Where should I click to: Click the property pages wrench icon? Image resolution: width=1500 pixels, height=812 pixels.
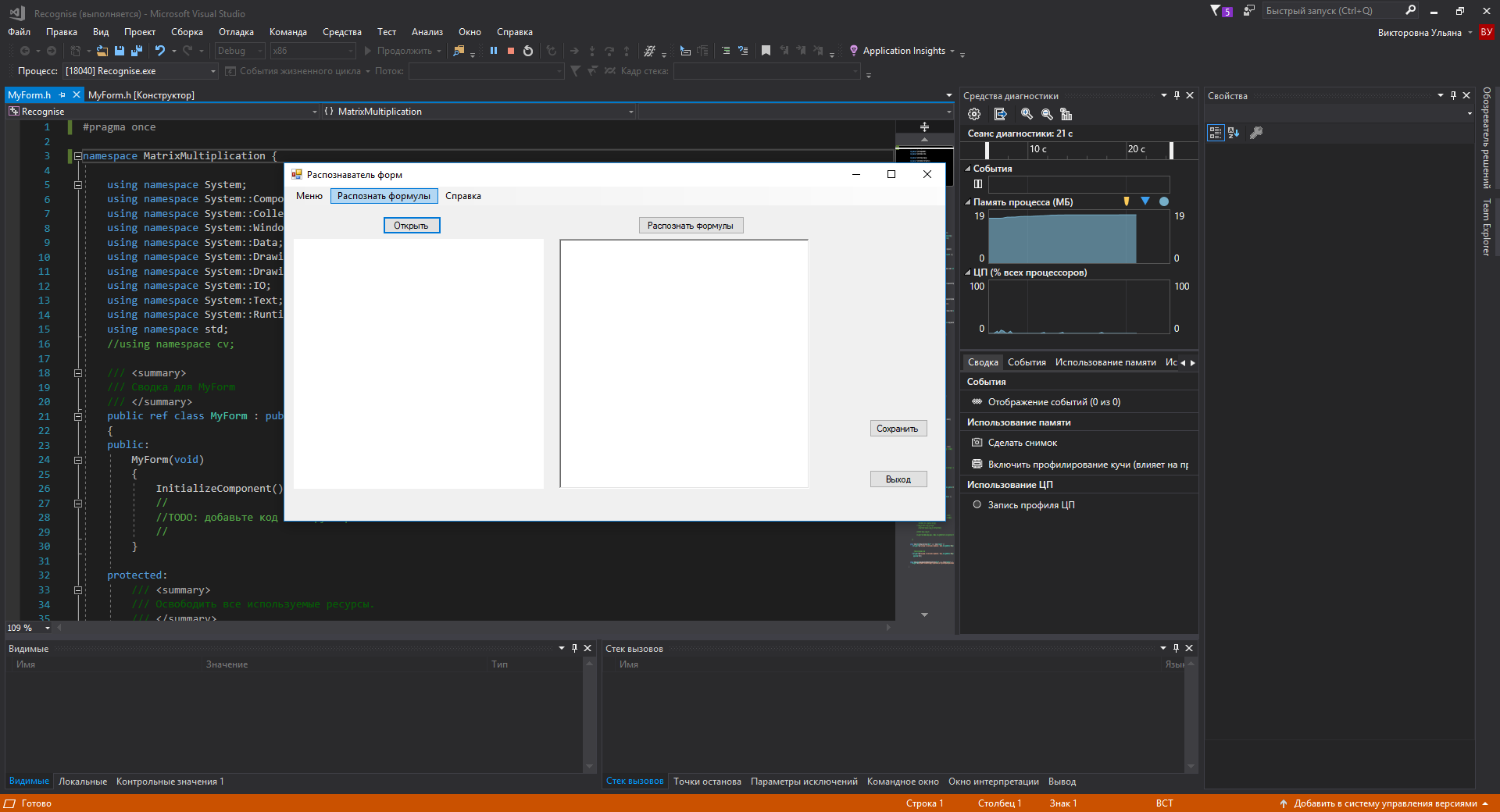(x=1256, y=133)
